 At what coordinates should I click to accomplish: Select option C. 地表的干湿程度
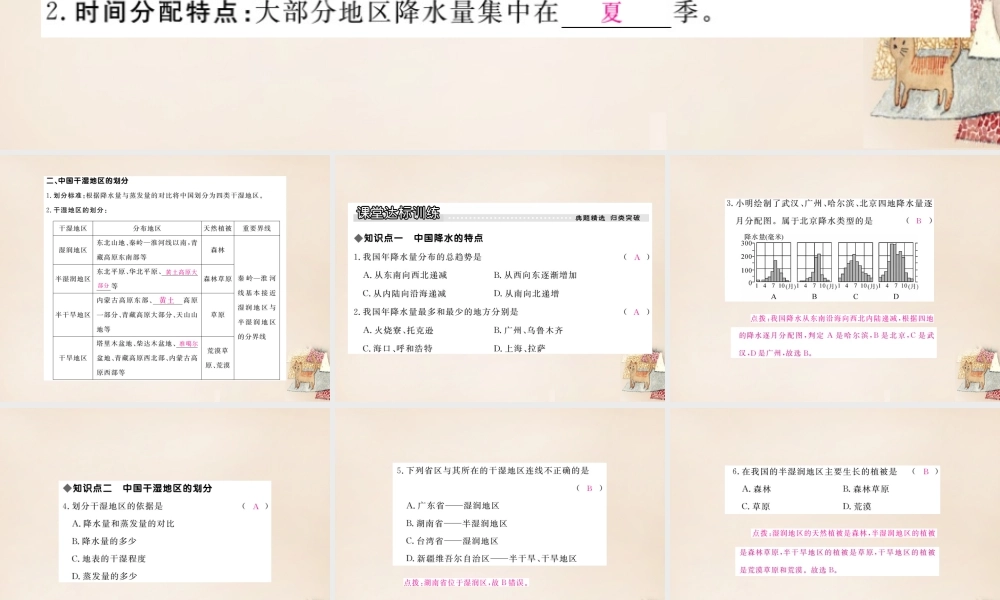(x=109, y=558)
